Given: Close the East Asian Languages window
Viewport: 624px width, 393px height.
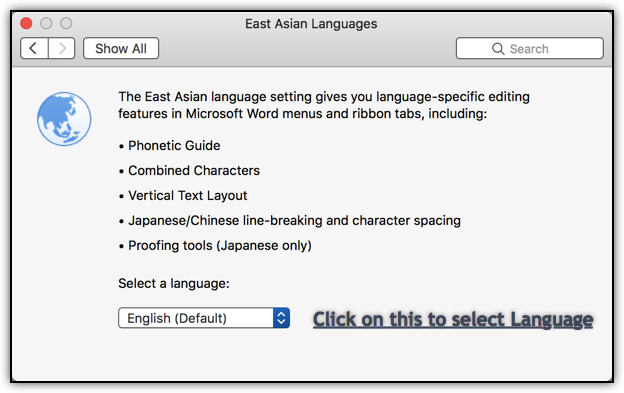Looking at the screenshot, I should click(26, 23).
